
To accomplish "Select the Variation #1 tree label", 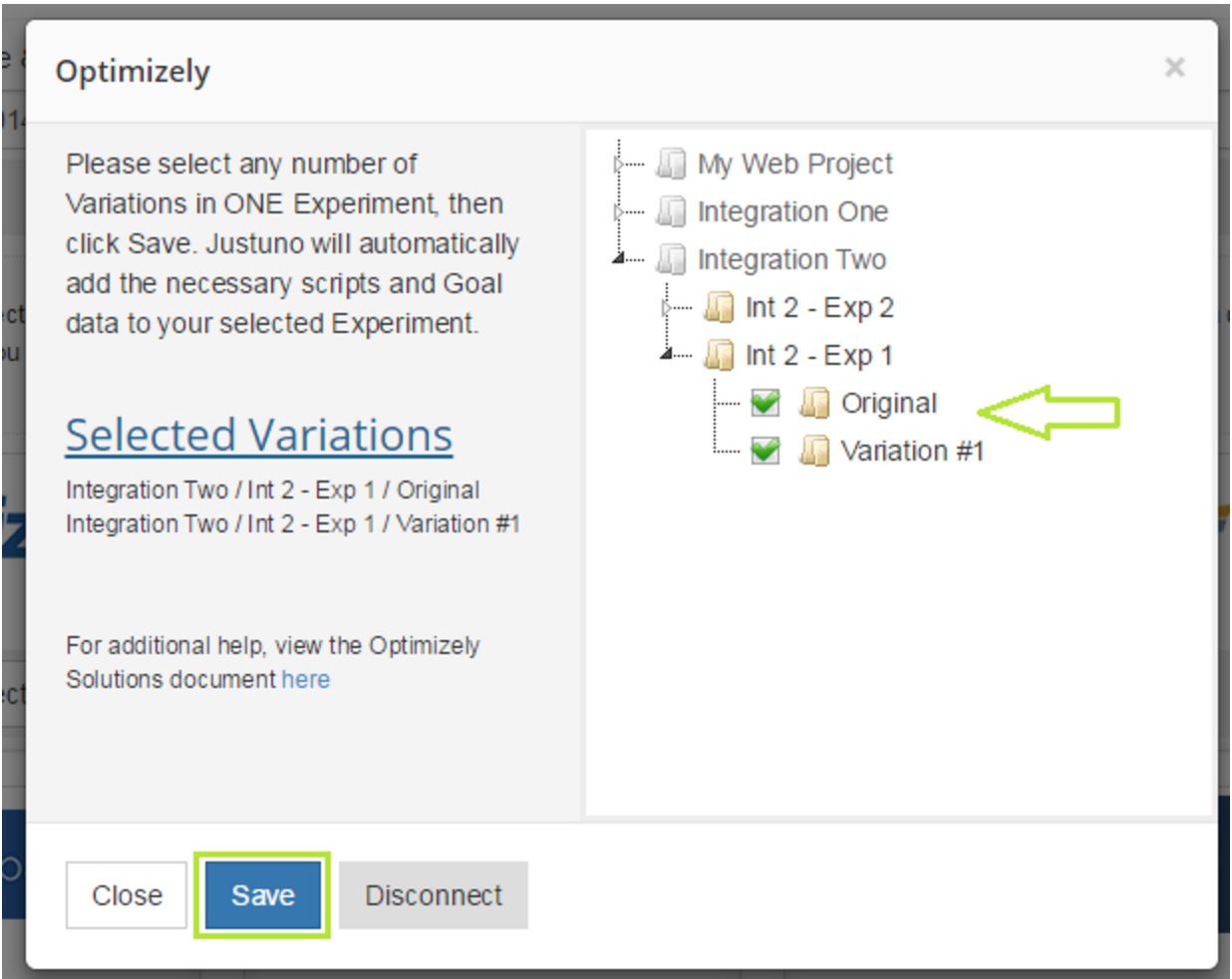I will pyautogui.click(x=912, y=451).
